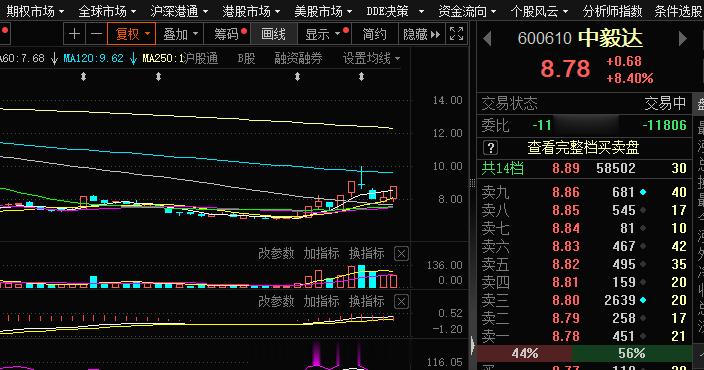Select 卖六 price 8.83 row

pyautogui.click(x=584, y=246)
